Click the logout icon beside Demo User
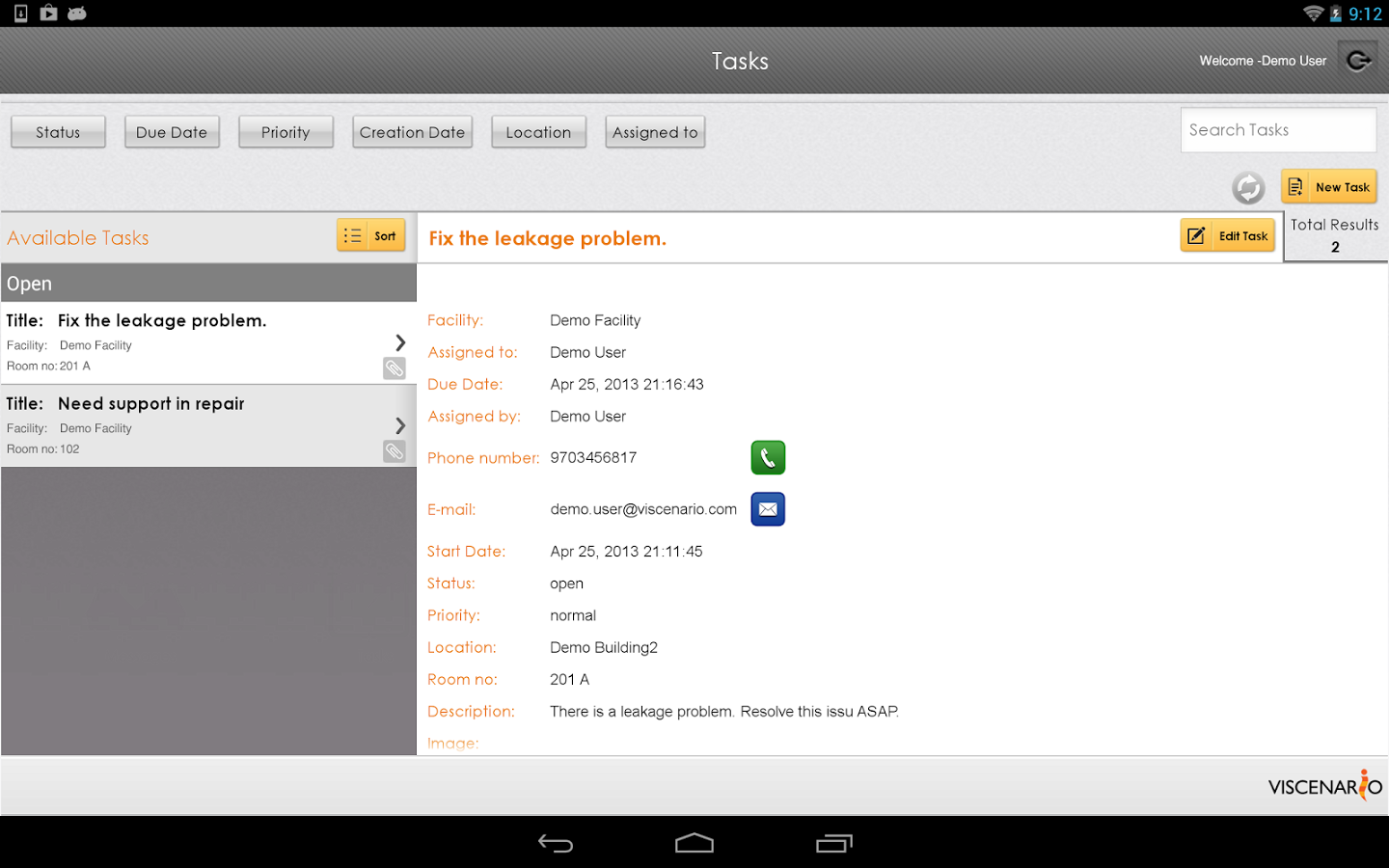Viewport: 1389px width, 868px height. [x=1358, y=61]
